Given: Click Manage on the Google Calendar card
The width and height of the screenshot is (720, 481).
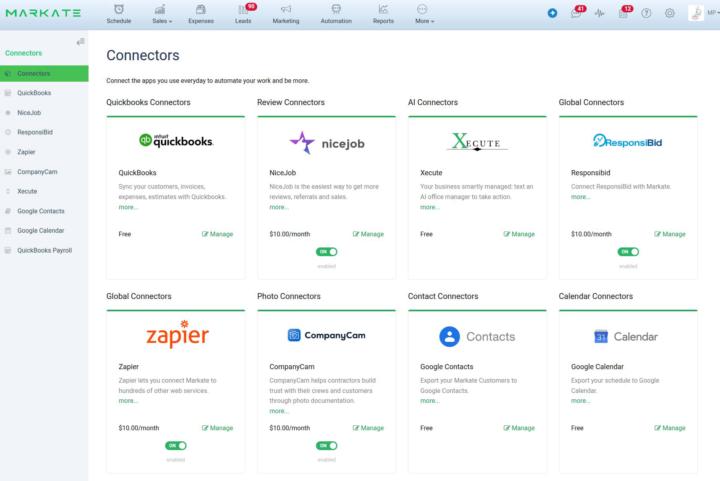Looking at the screenshot, I should click(669, 428).
